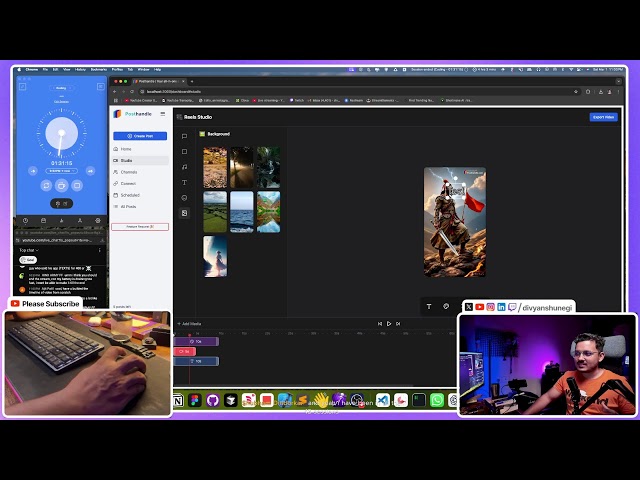Open Scheduled in Posthandle sidebar
This screenshot has width=640, height=480.
pos(141,195)
